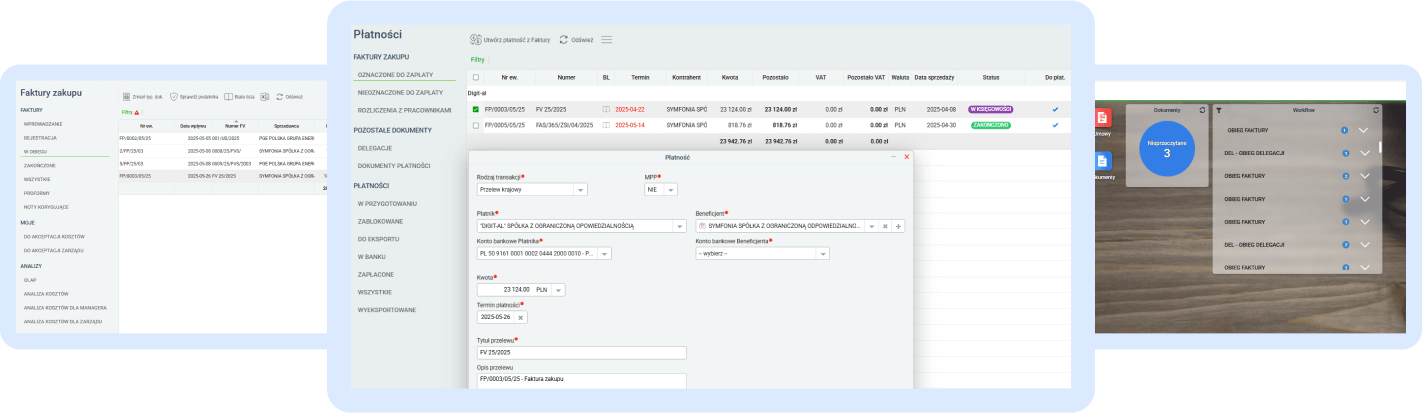The height and width of the screenshot is (413, 1422).
Task: Open the Rodzaj transakcji dropdown
Action: click(580, 189)
